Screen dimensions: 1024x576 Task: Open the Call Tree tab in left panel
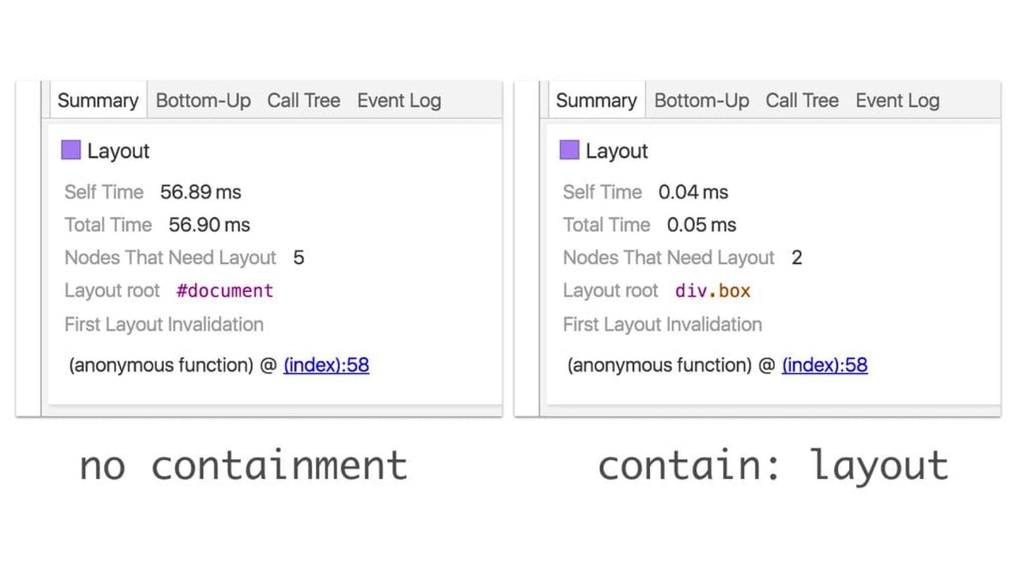pyautogui.click(x=303, y=100)
